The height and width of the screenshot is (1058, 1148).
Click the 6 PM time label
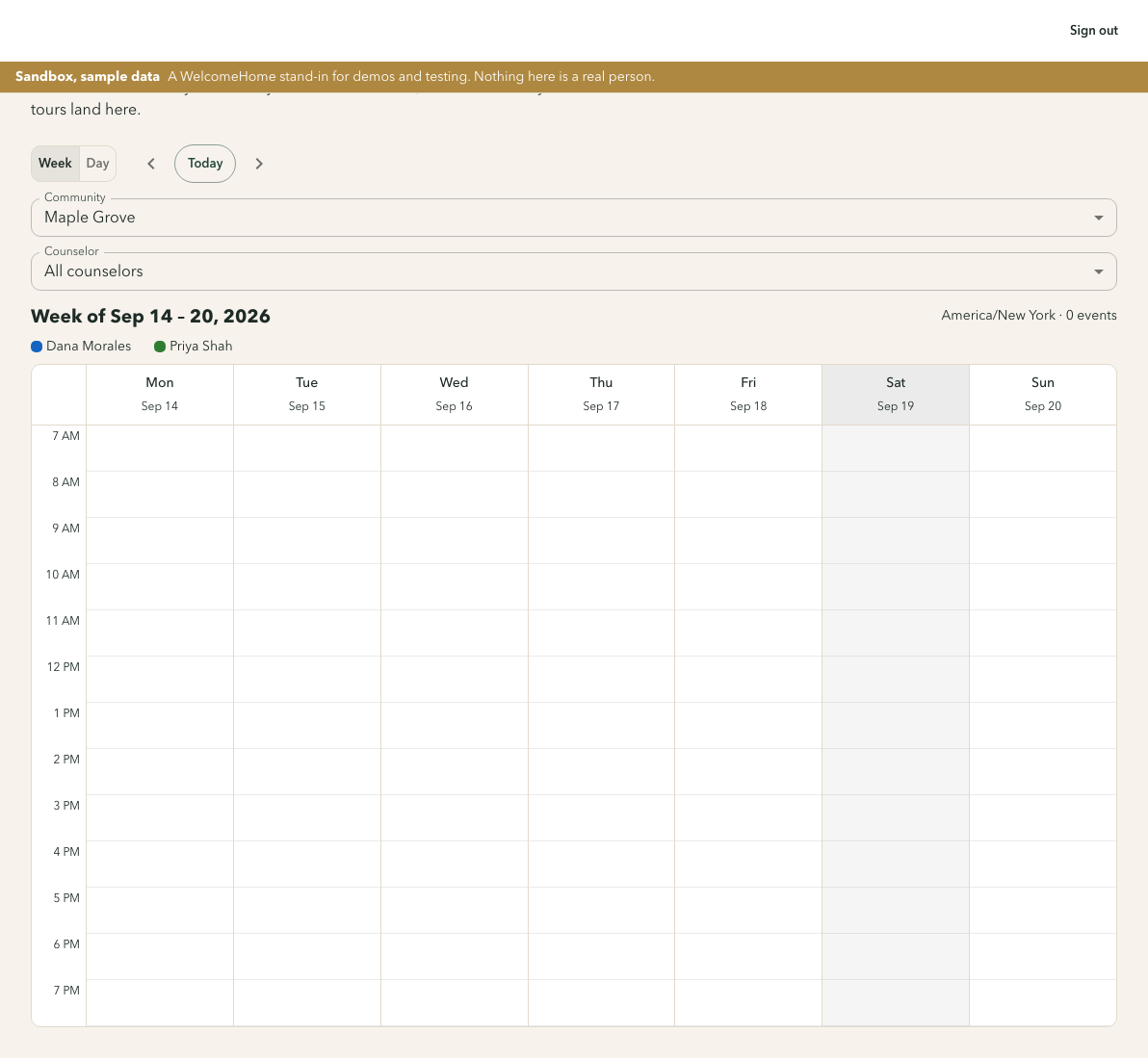(66, 943)
